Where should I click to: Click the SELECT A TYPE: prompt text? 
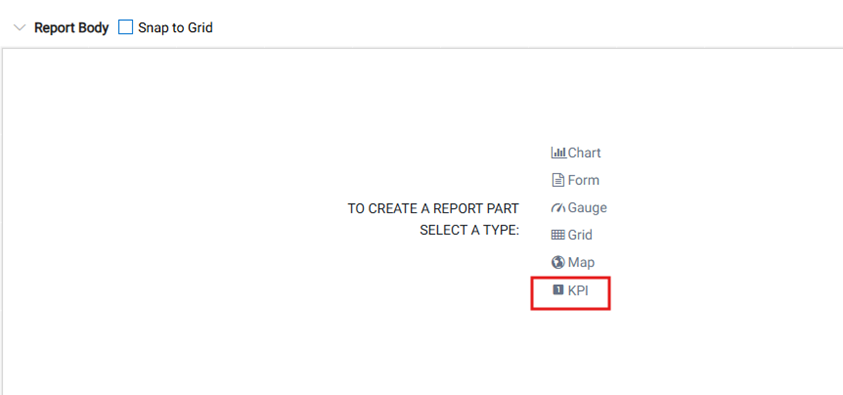pyautogui.click(x=469, y=231)
